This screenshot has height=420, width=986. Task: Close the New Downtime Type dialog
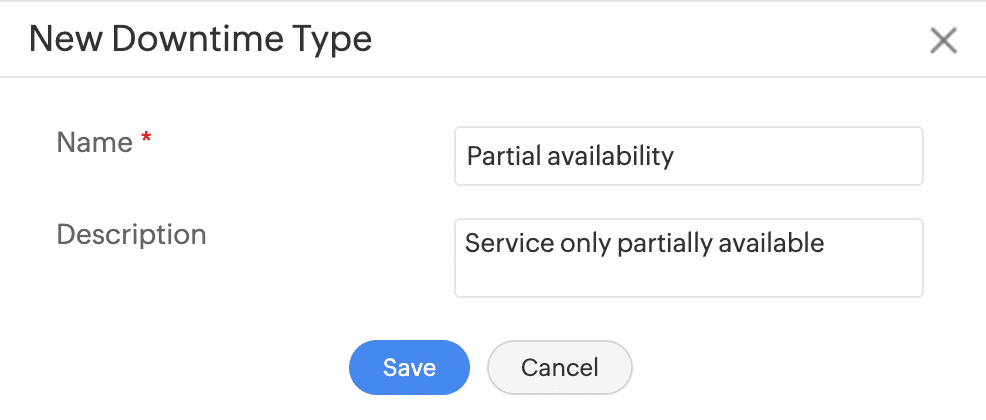pyautogui.click(x=943, y=40)
